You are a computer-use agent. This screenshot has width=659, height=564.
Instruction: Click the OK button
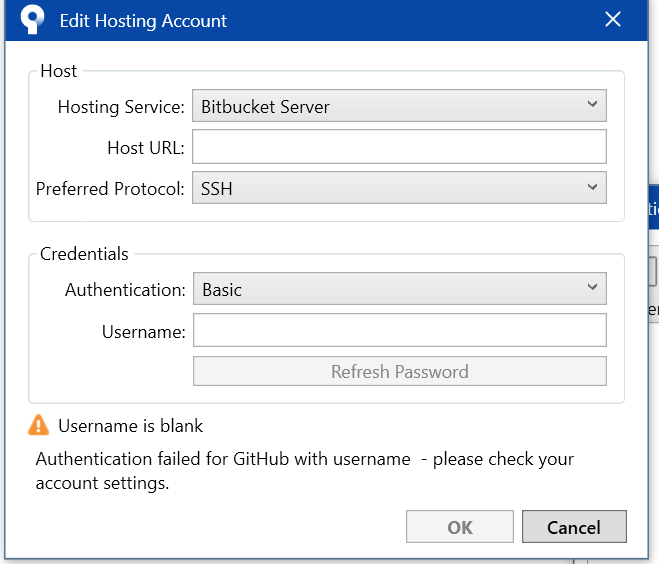(x=460, y=527)
